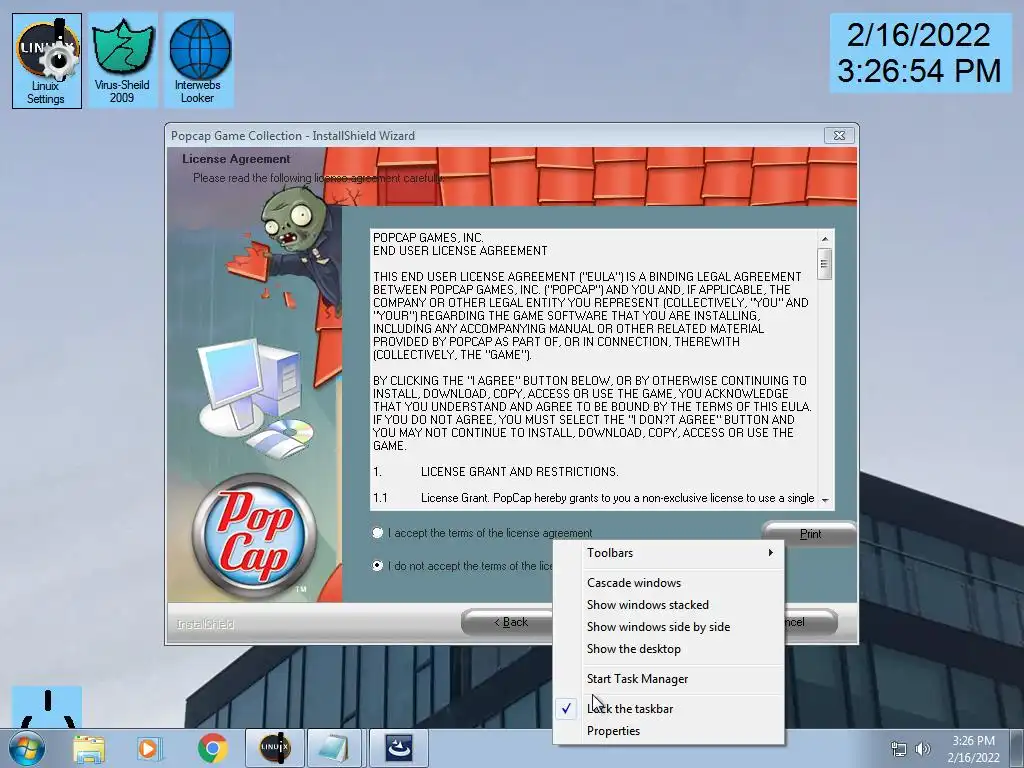Click the 'LICENSE GRANT AND RESTRICTIONS.' line
Viewport: 1024px width, 768px height.
point(520,472)
